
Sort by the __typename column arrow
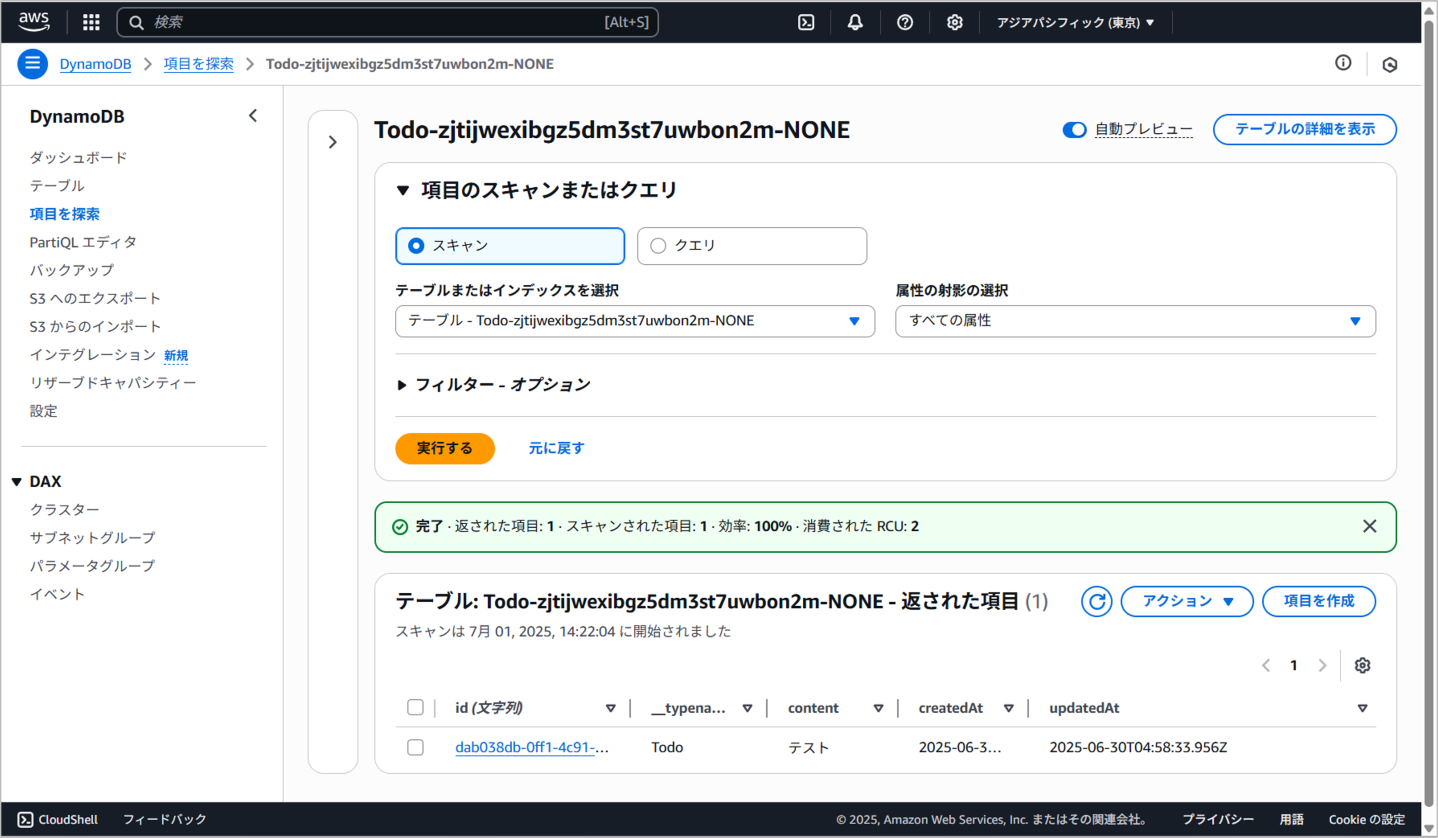(747, 708)
